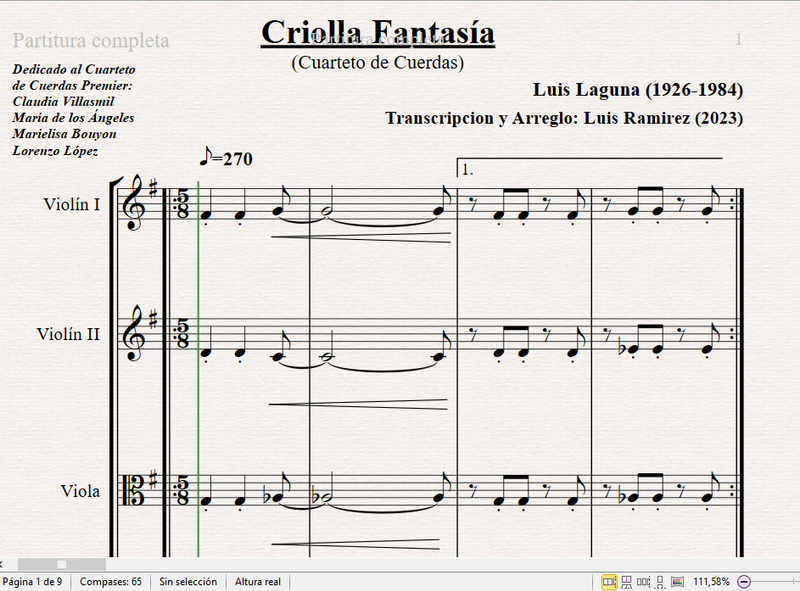This screenshot has width=800, height=591.
Task: Select the 'Criolla Fantasía' title text
Action: point(378,33)
